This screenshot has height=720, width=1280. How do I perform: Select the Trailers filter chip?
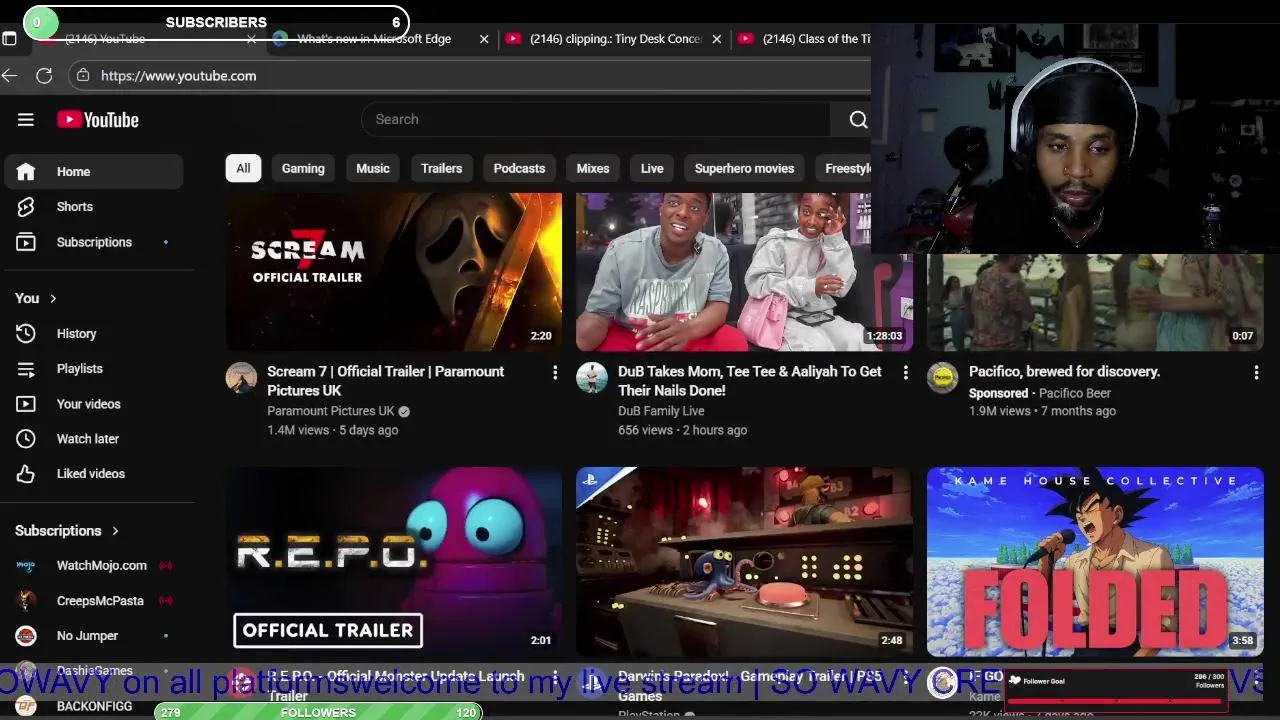tap(441, 168)
